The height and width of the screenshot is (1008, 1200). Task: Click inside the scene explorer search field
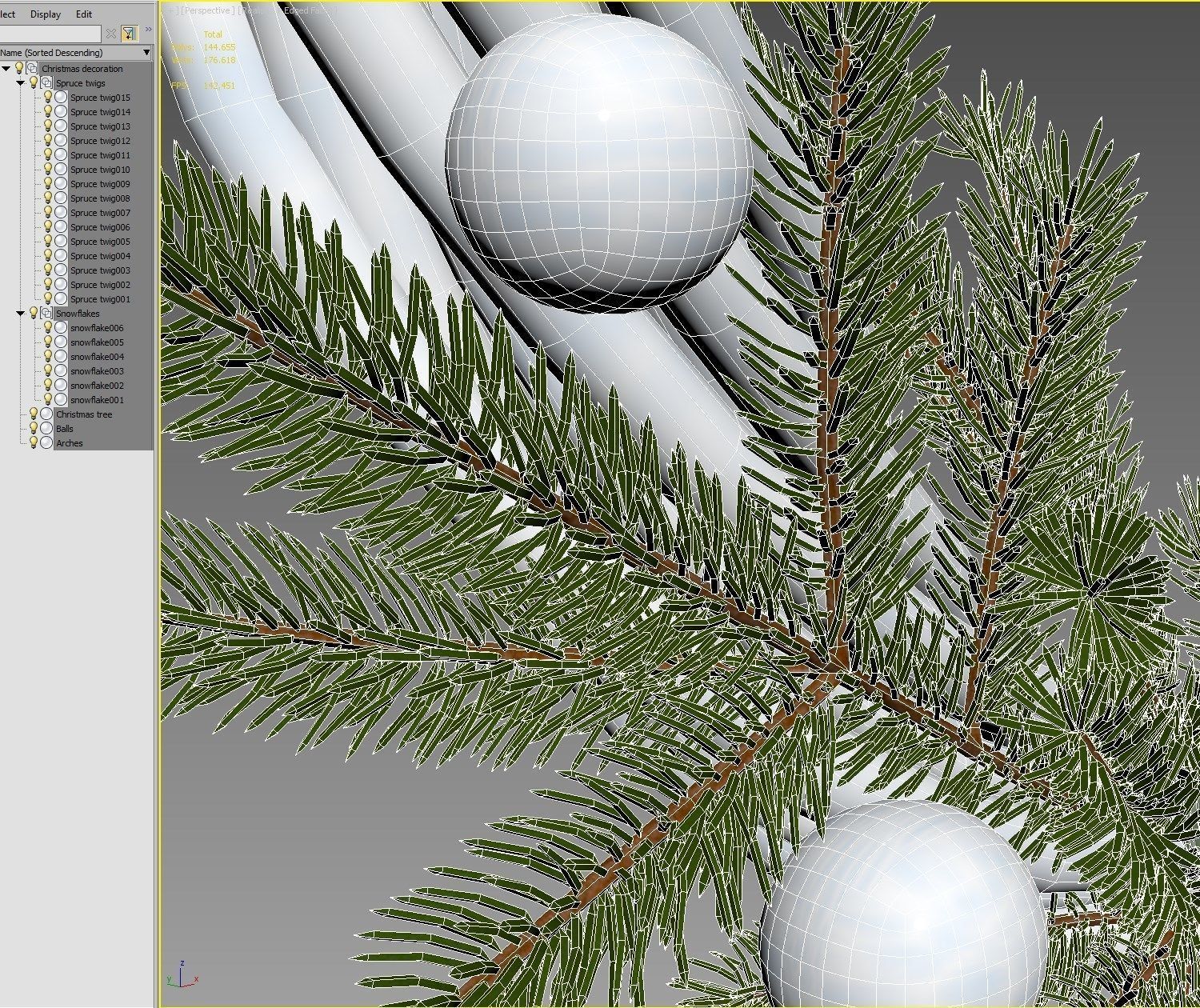[x=50, y=34]
